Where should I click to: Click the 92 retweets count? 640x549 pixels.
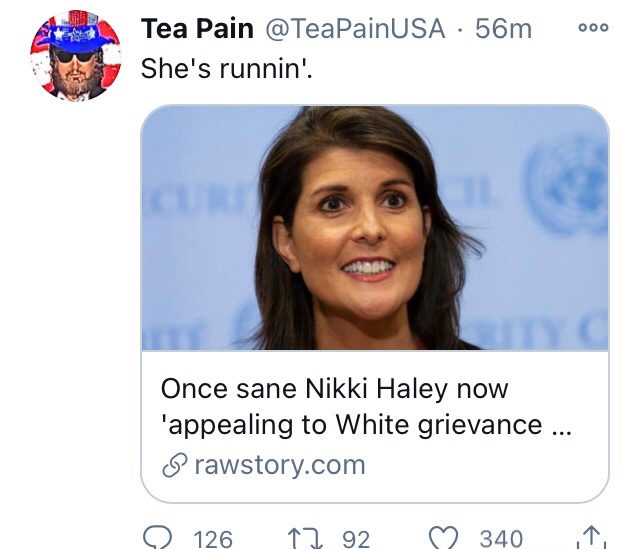(356, 539)
